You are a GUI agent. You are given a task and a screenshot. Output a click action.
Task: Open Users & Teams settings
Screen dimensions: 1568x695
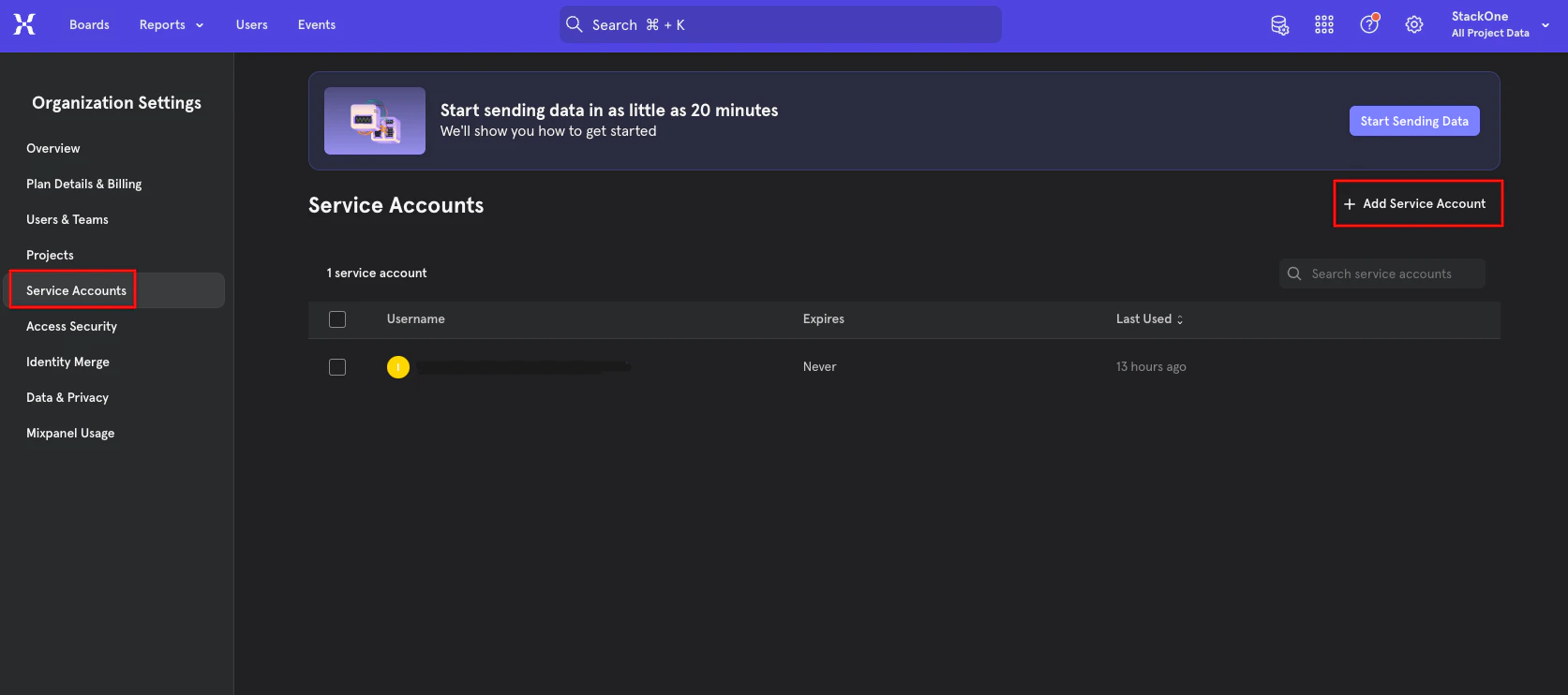[x=67, y=219]
